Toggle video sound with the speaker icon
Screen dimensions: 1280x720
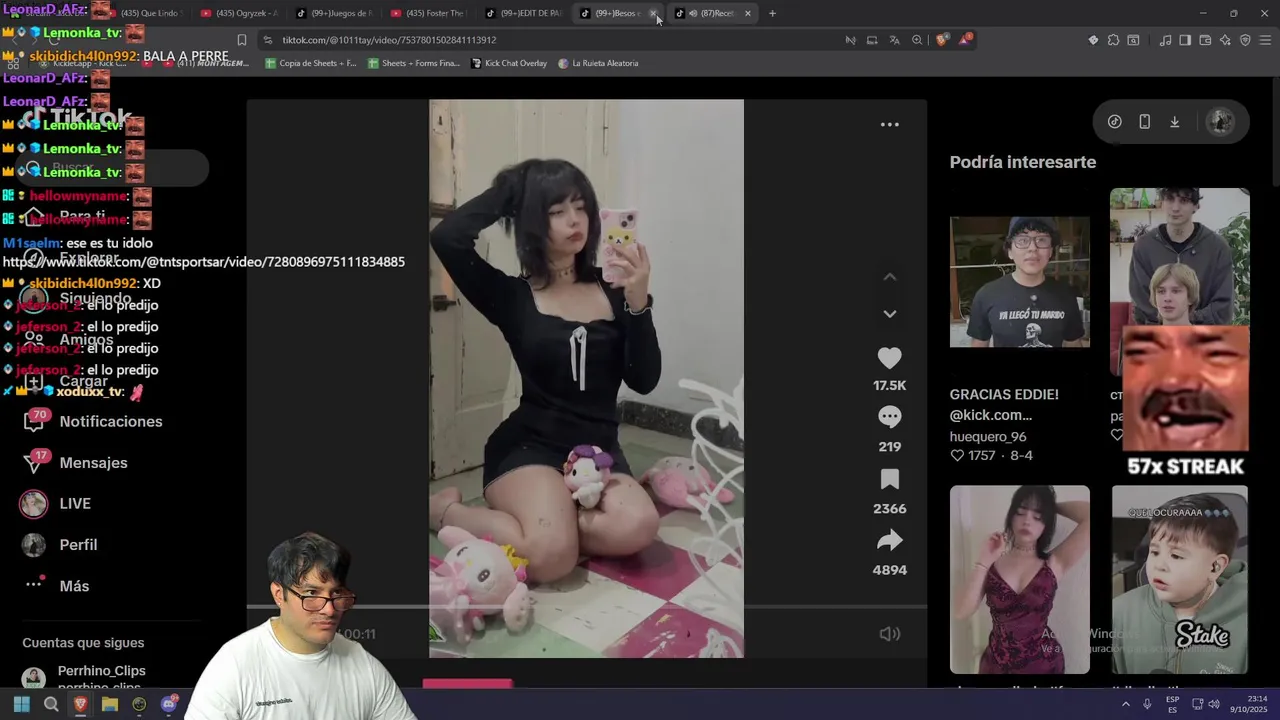889,634
